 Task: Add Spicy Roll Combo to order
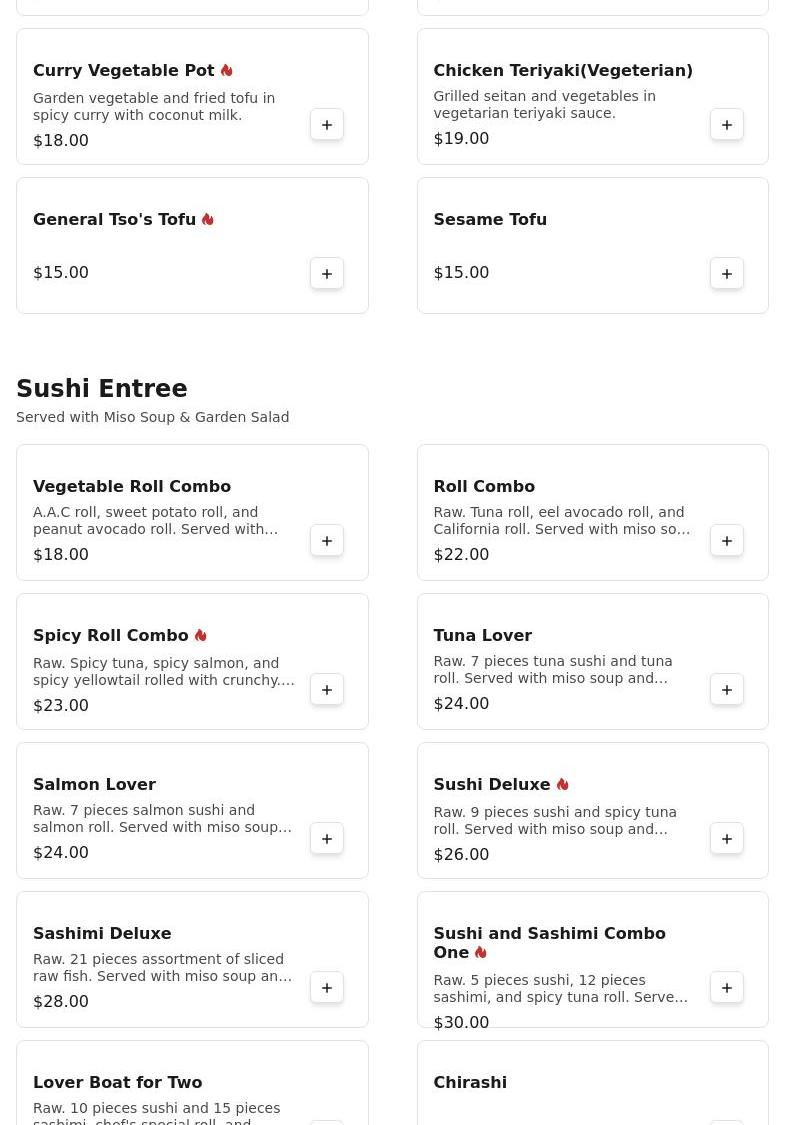coord(327,690)
